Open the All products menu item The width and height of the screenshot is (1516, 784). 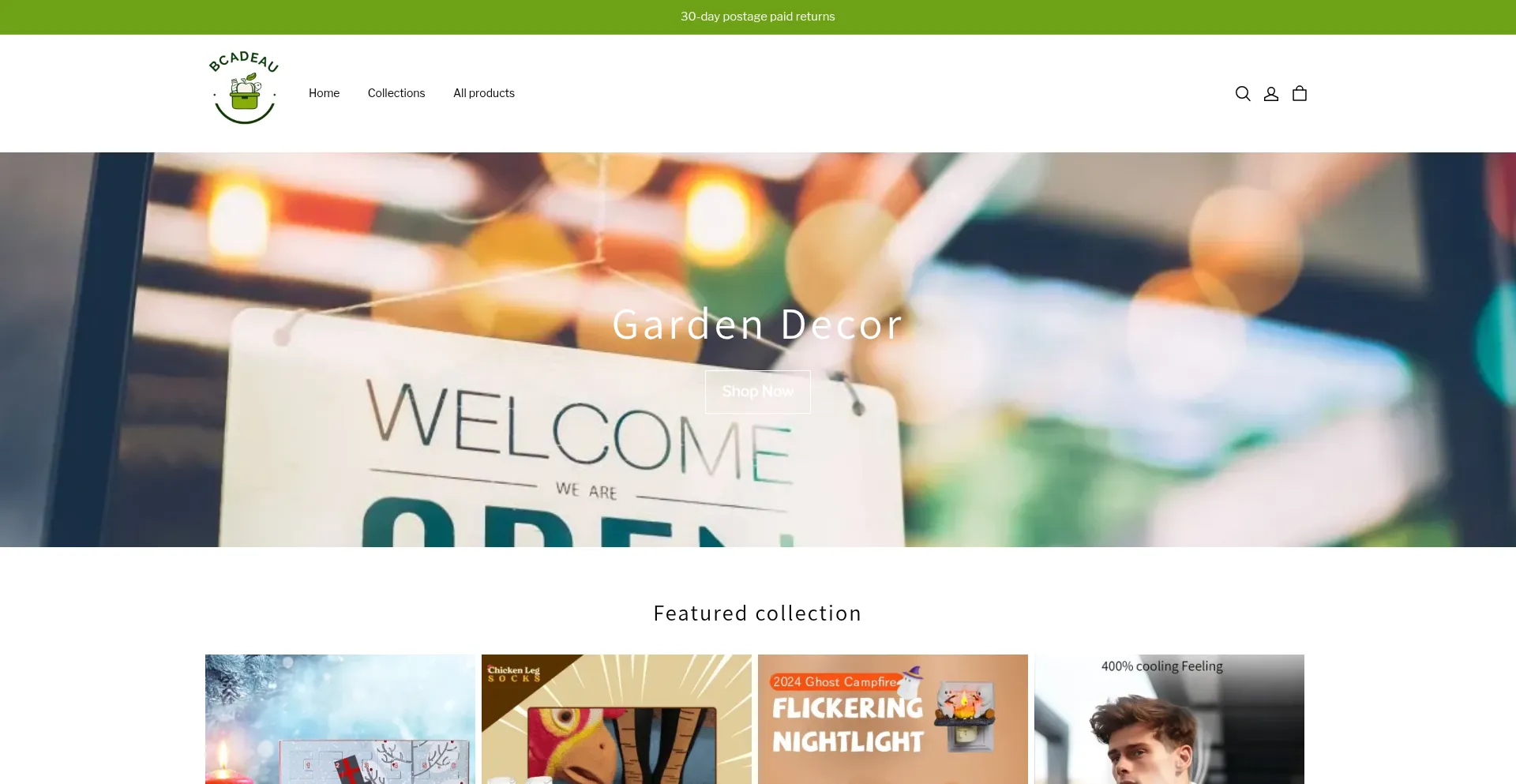[484, 93]
